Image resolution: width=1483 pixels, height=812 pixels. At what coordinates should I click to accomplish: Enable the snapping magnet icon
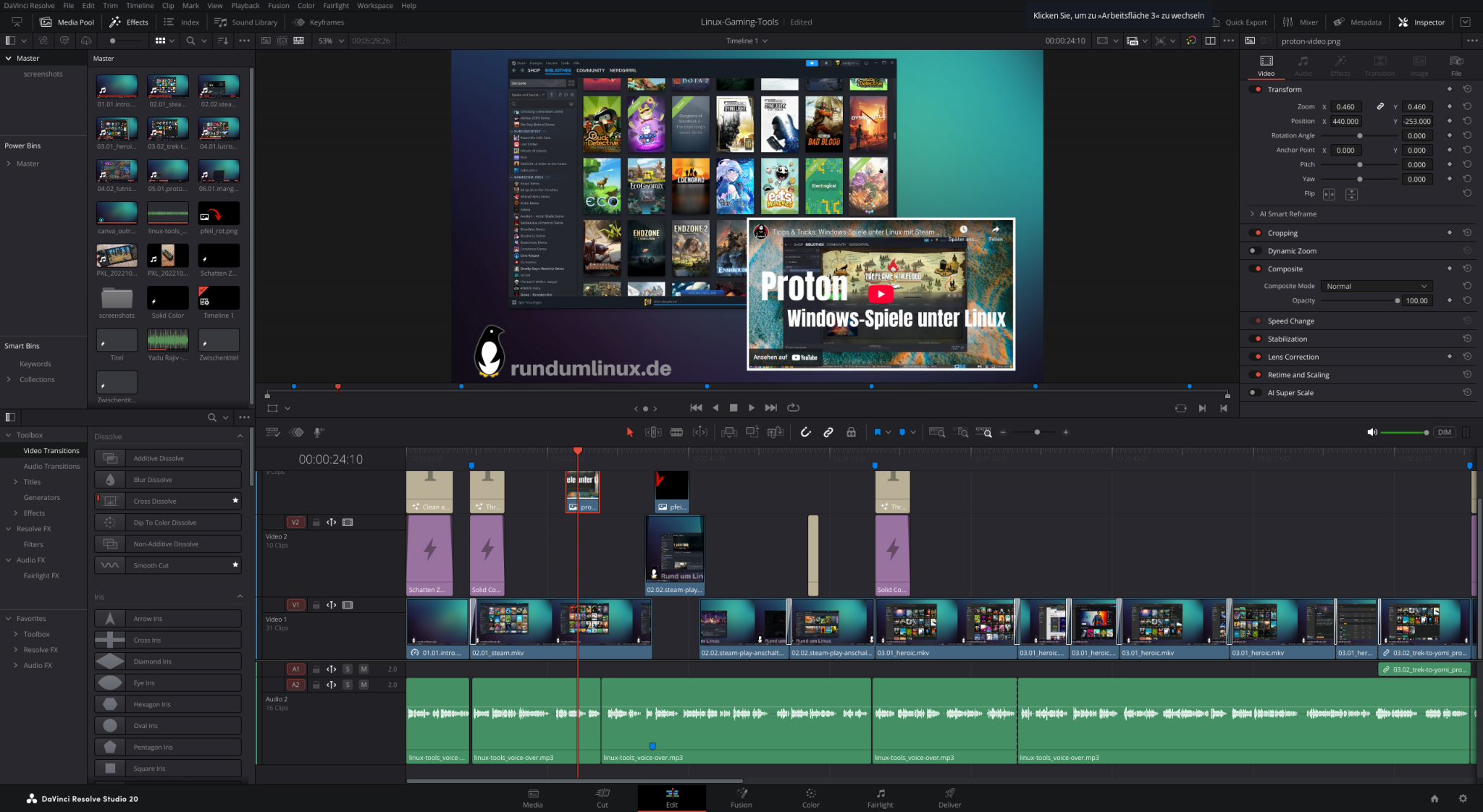point(806,432)
